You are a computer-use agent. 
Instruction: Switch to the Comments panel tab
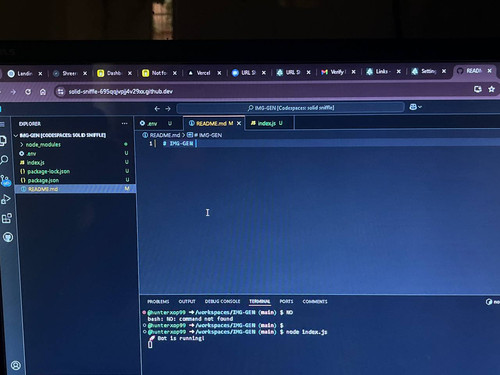click(315, 302)
